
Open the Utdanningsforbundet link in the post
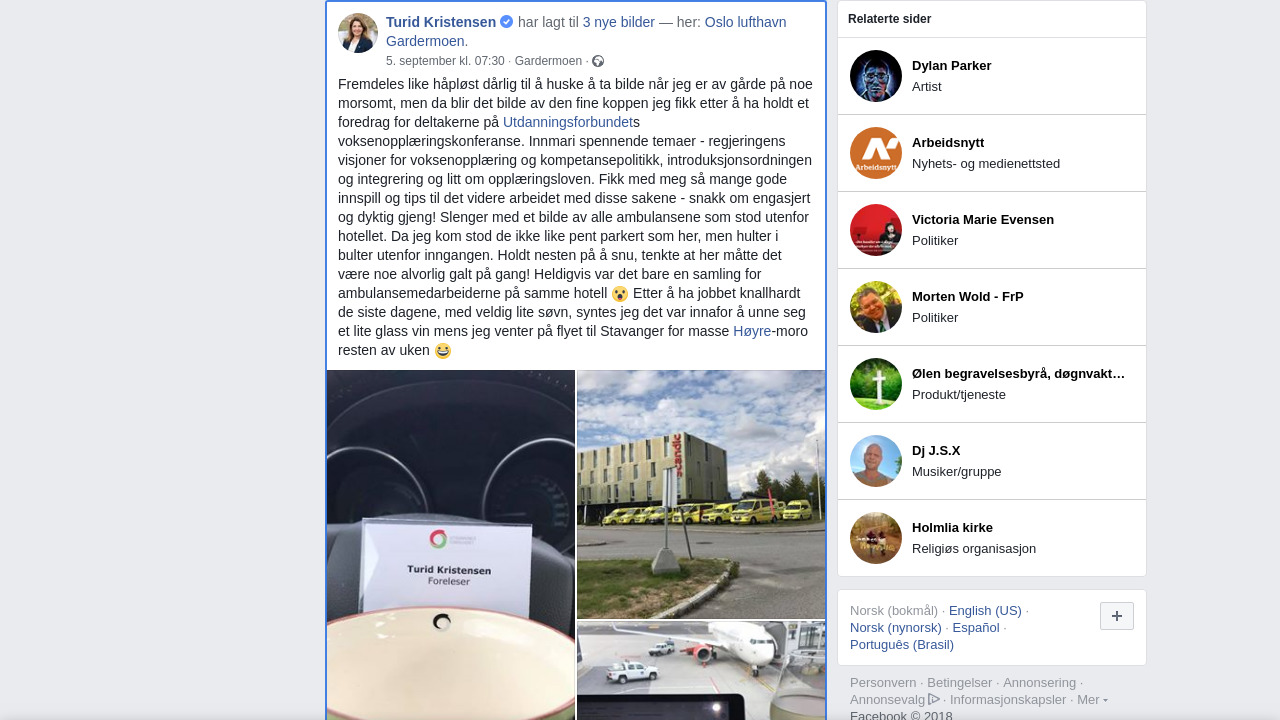pyautogui.click(x=568, y=122)
